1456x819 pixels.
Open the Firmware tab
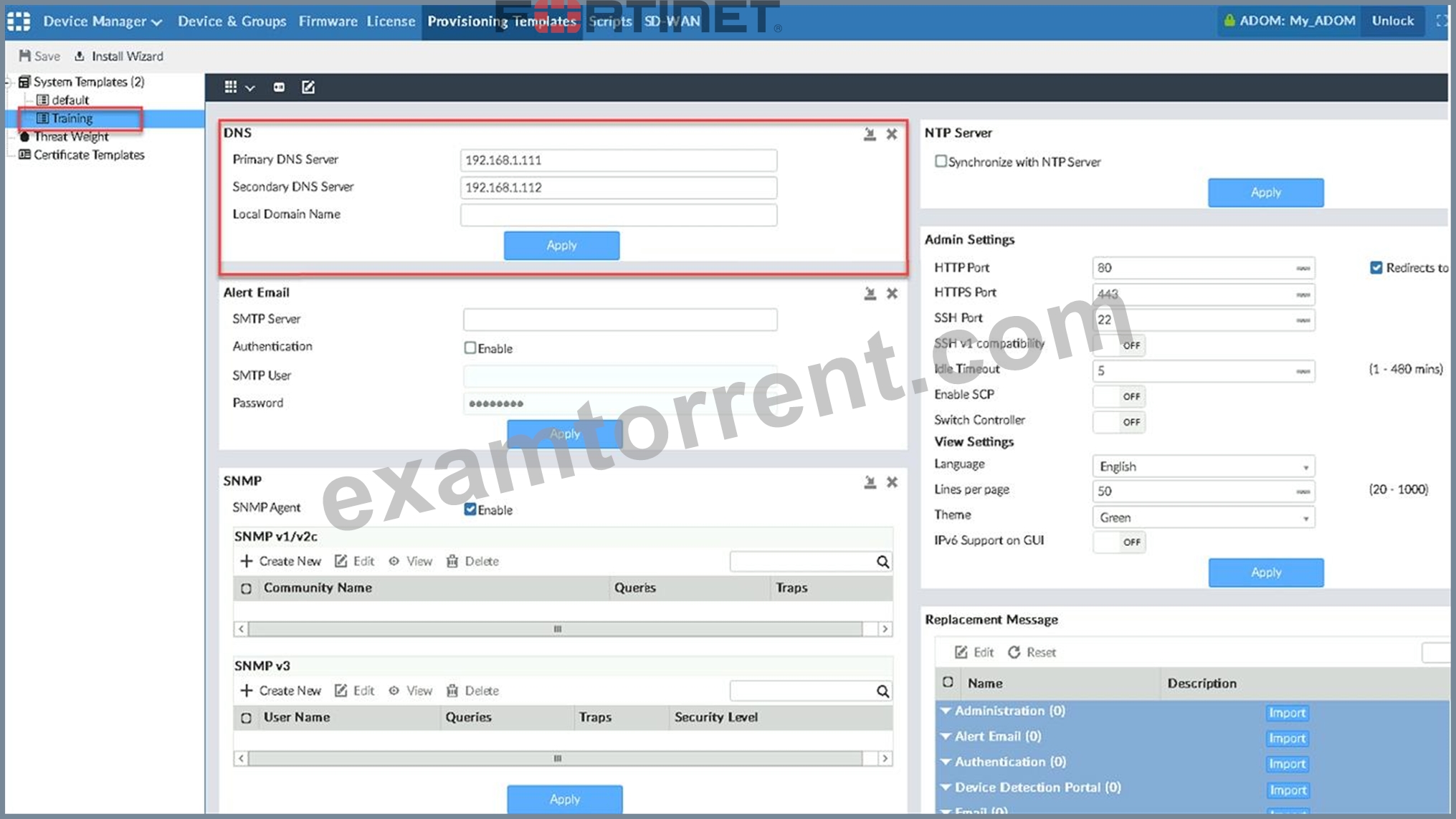pyautogui.click(x=328, y=21)
